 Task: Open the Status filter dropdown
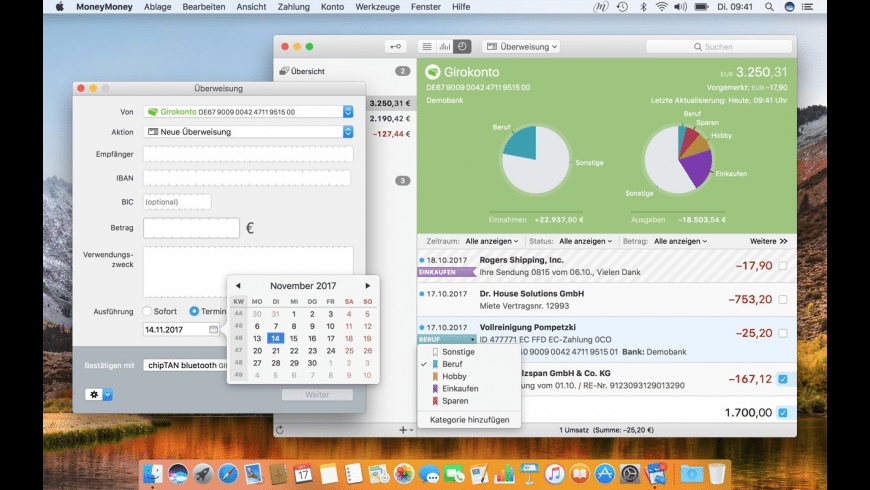tap(585, 241)
